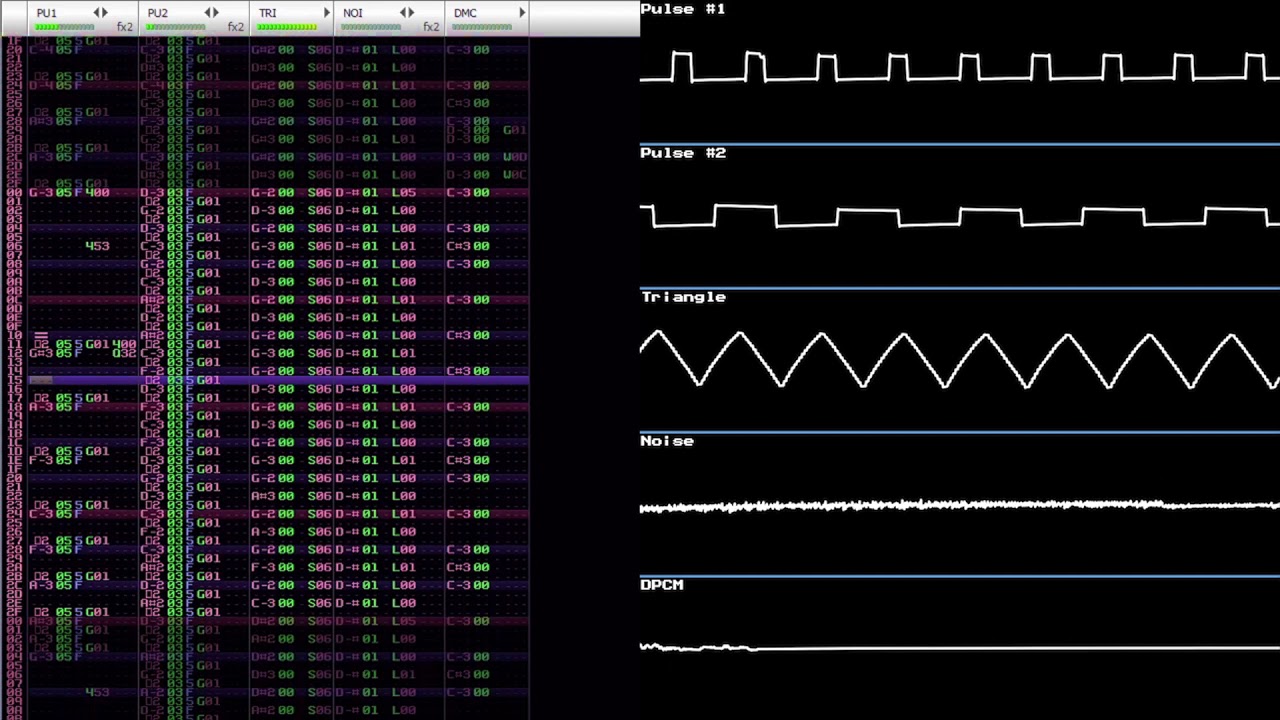Screen dimensions: 1280x720
Task: Select the C-3 note in triangle row 2E
Action: click(263, 603)
